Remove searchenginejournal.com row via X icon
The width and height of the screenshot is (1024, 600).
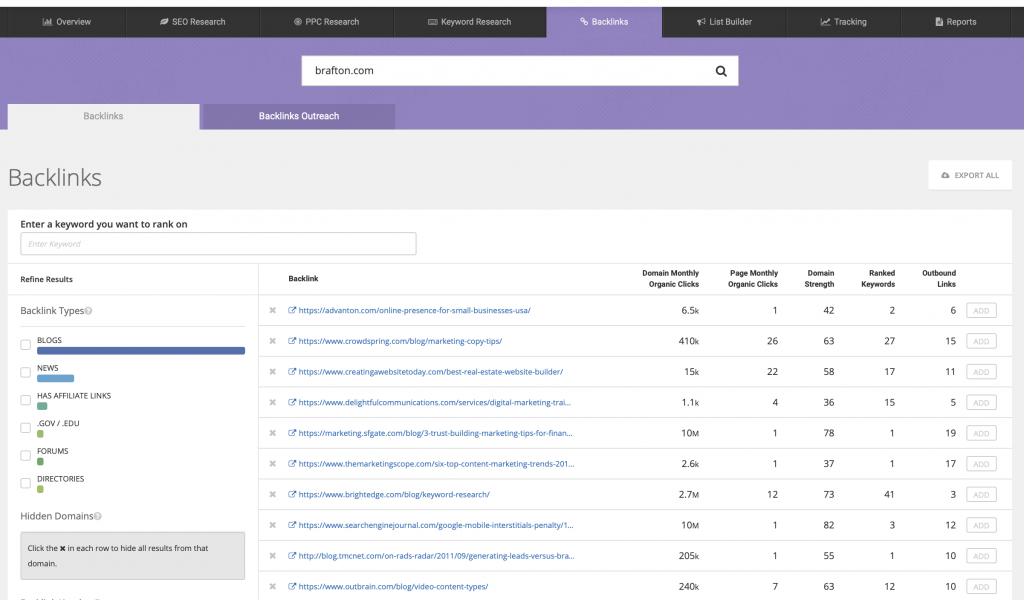(272, 525)
